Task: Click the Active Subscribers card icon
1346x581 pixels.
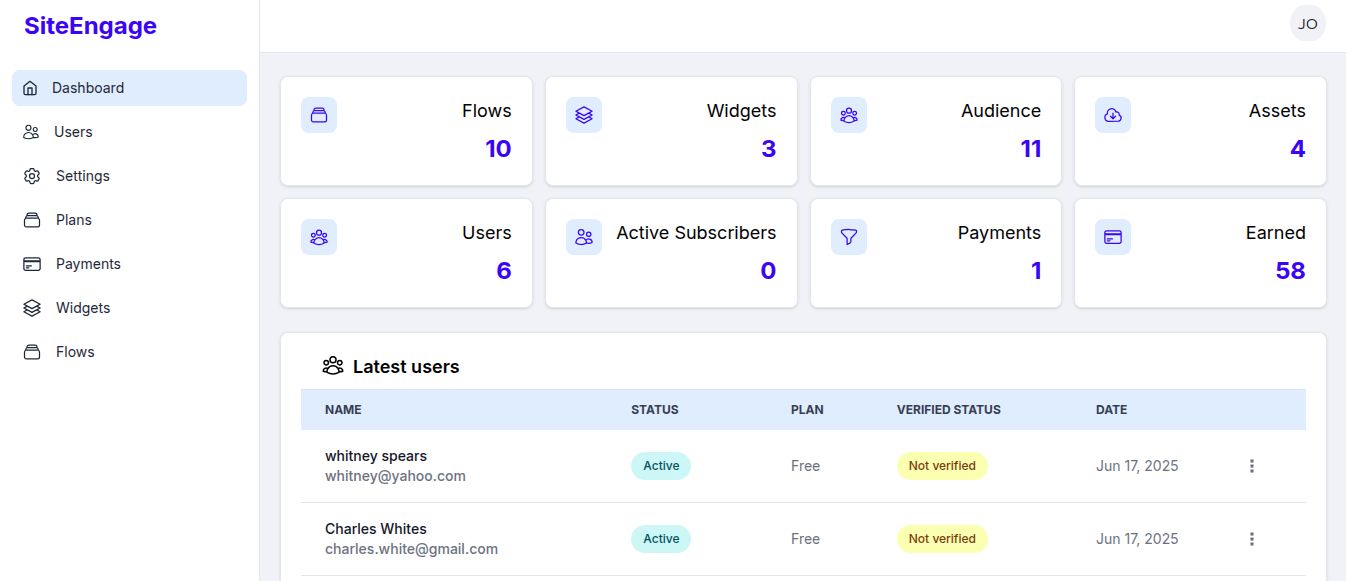Action: tap(584, 237)
